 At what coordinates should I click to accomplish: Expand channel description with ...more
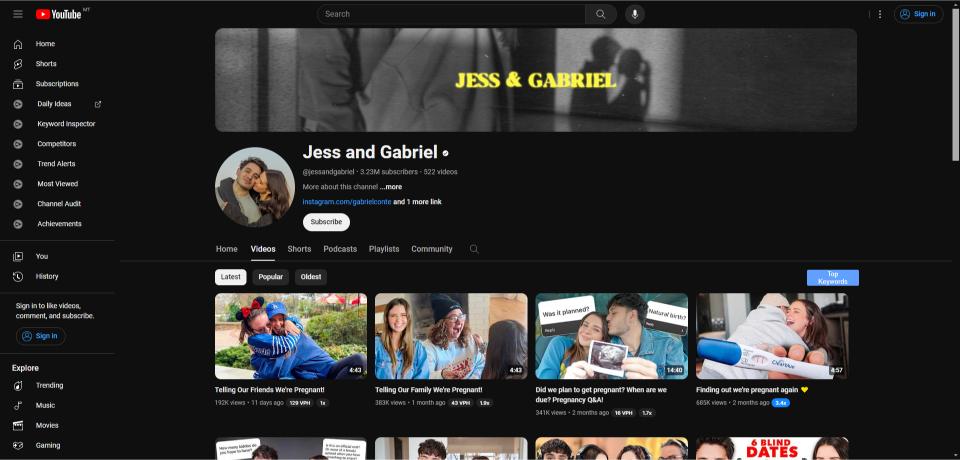point(391,187)
